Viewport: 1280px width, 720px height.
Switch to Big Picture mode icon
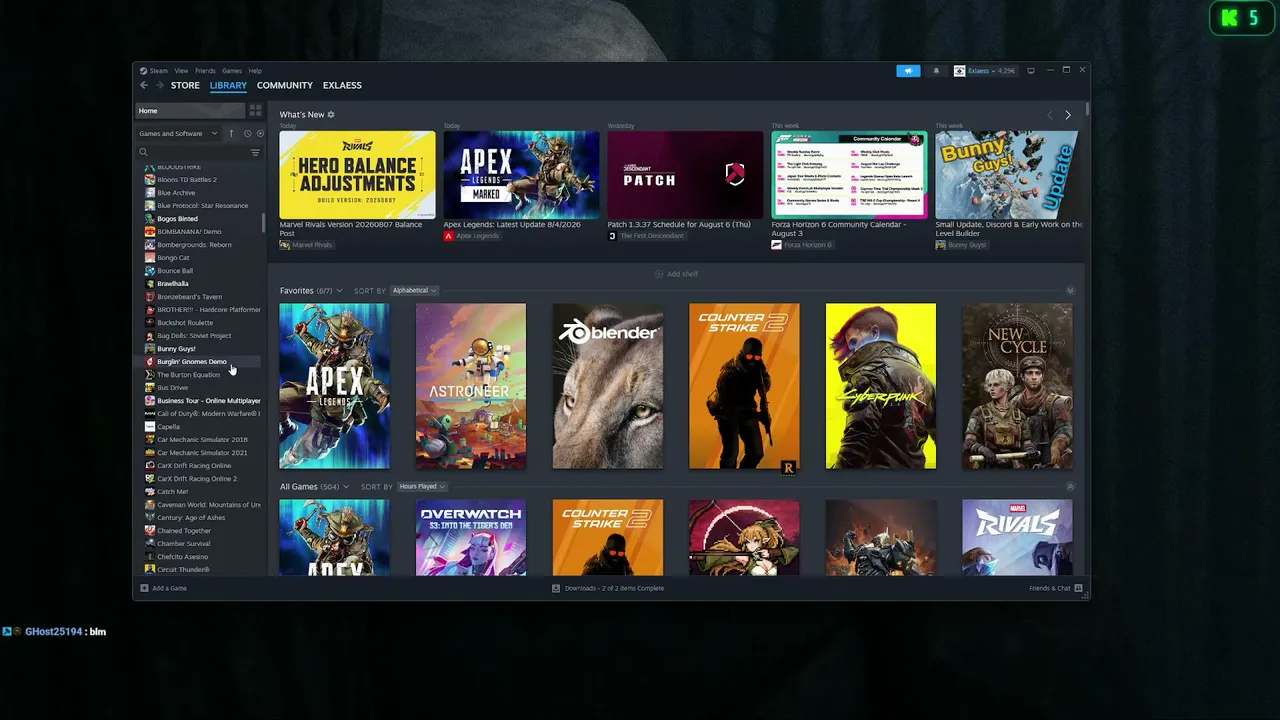(1030, 71)
